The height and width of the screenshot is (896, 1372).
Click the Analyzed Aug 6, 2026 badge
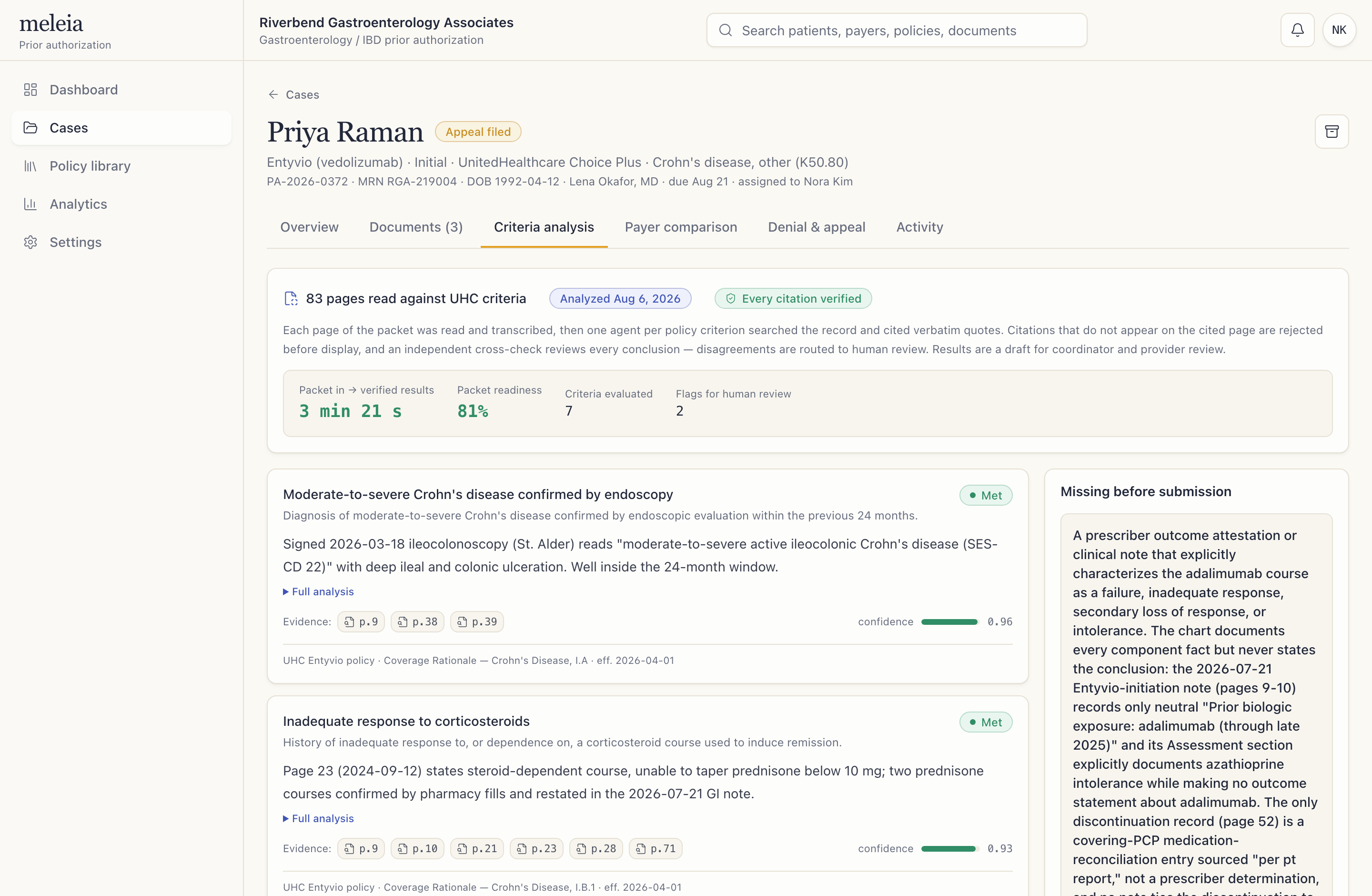click(x=620, y=299)
